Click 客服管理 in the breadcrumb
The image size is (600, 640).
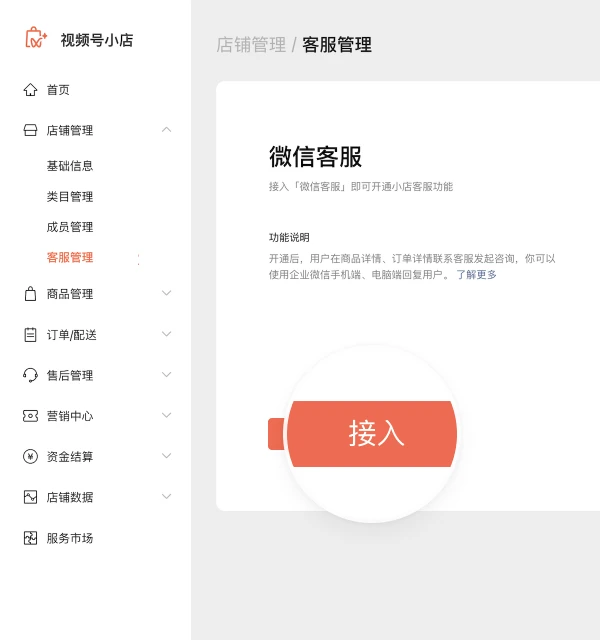[337, 44]
